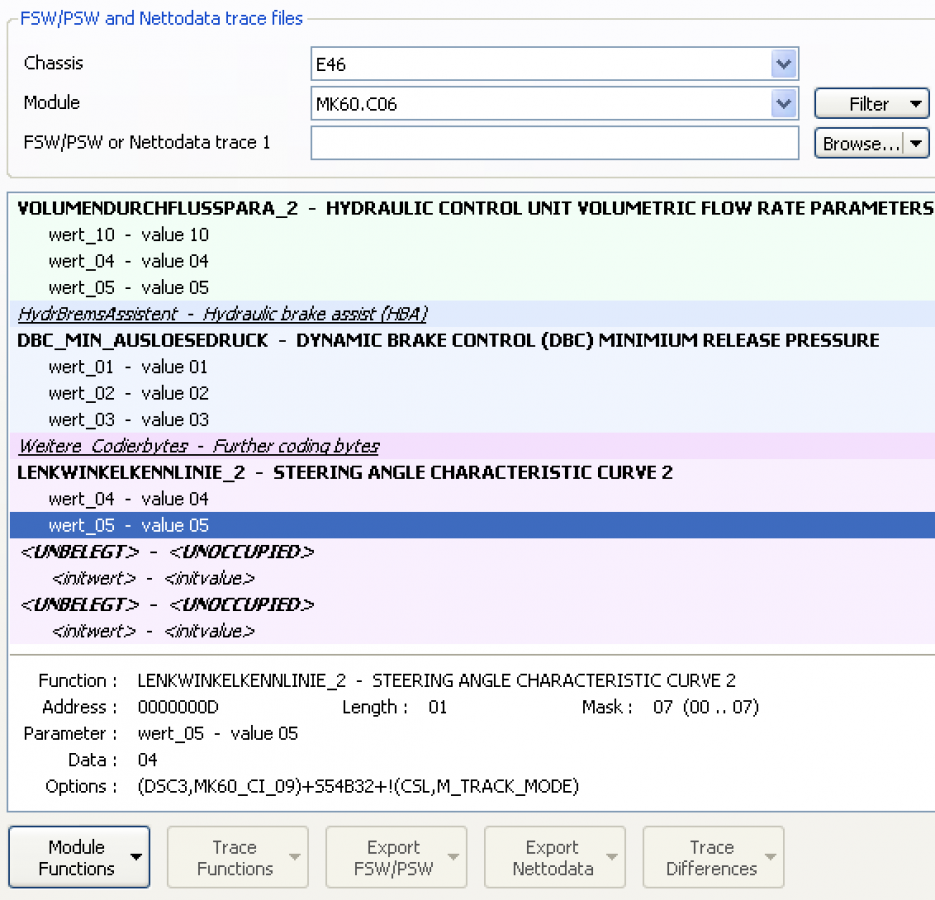Select wert_02 - value 02 entry
The height and width of the screenshot is (900, 935).
tap(128, 394)
